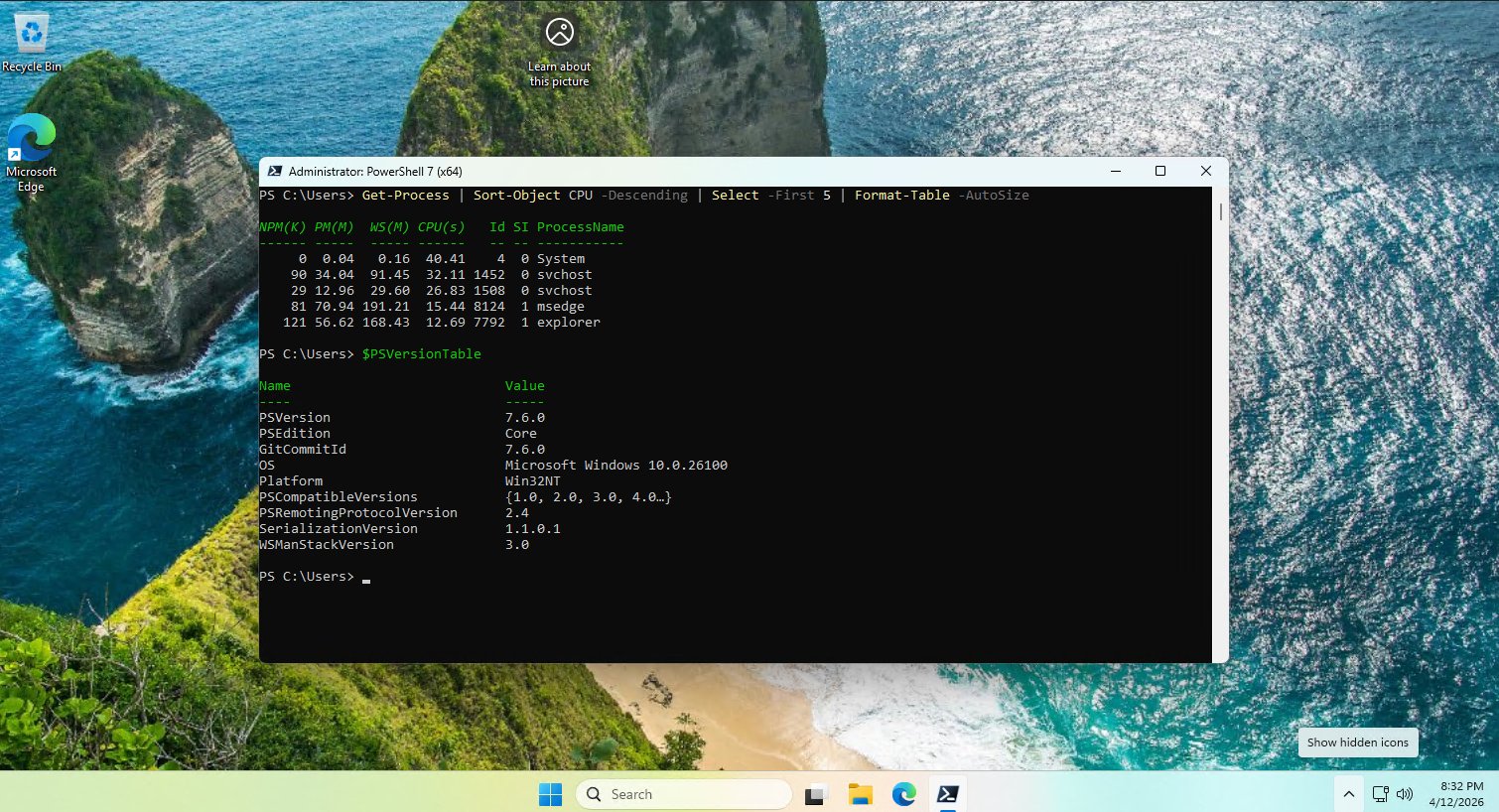This screenshot has width=1499, height=812.
Task: Minimize the PowerShell window
Action: (x=1116, y=172)
